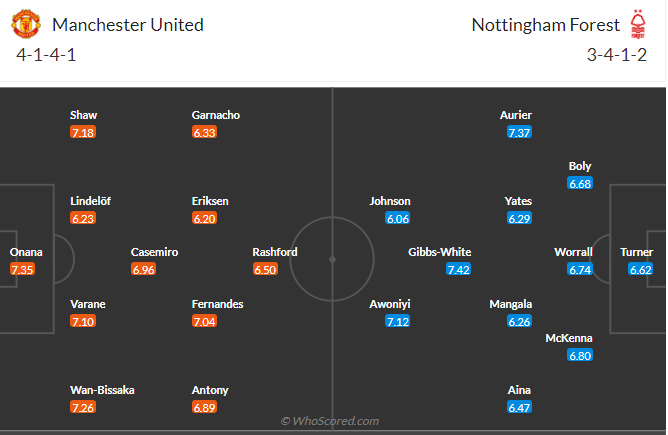668x435 pixels.
Task: Select Turner's 6.62 rating badge
Action: coord(641,269)
